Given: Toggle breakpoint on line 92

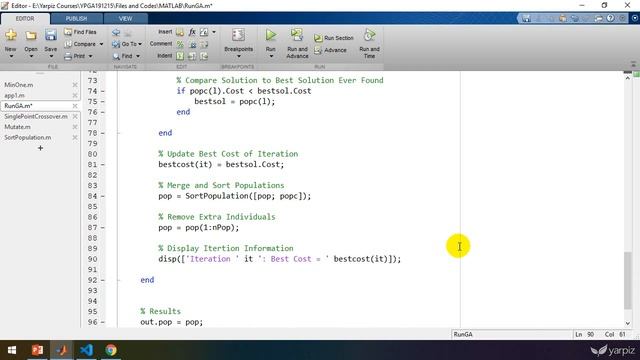Looking at the screenshot, I should click(103, 280).
